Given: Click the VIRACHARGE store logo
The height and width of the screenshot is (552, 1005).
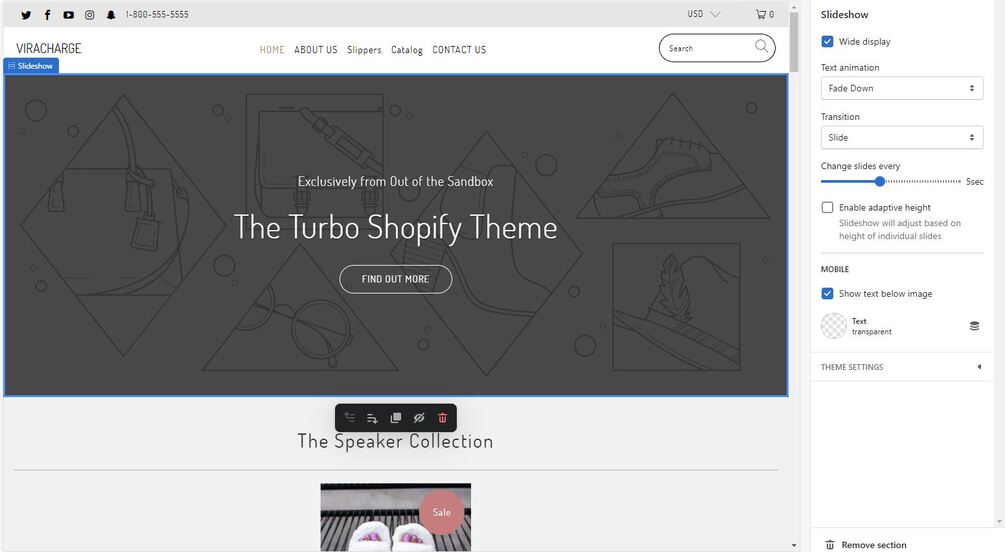Looking at the screenshot, I should [49, 48].
